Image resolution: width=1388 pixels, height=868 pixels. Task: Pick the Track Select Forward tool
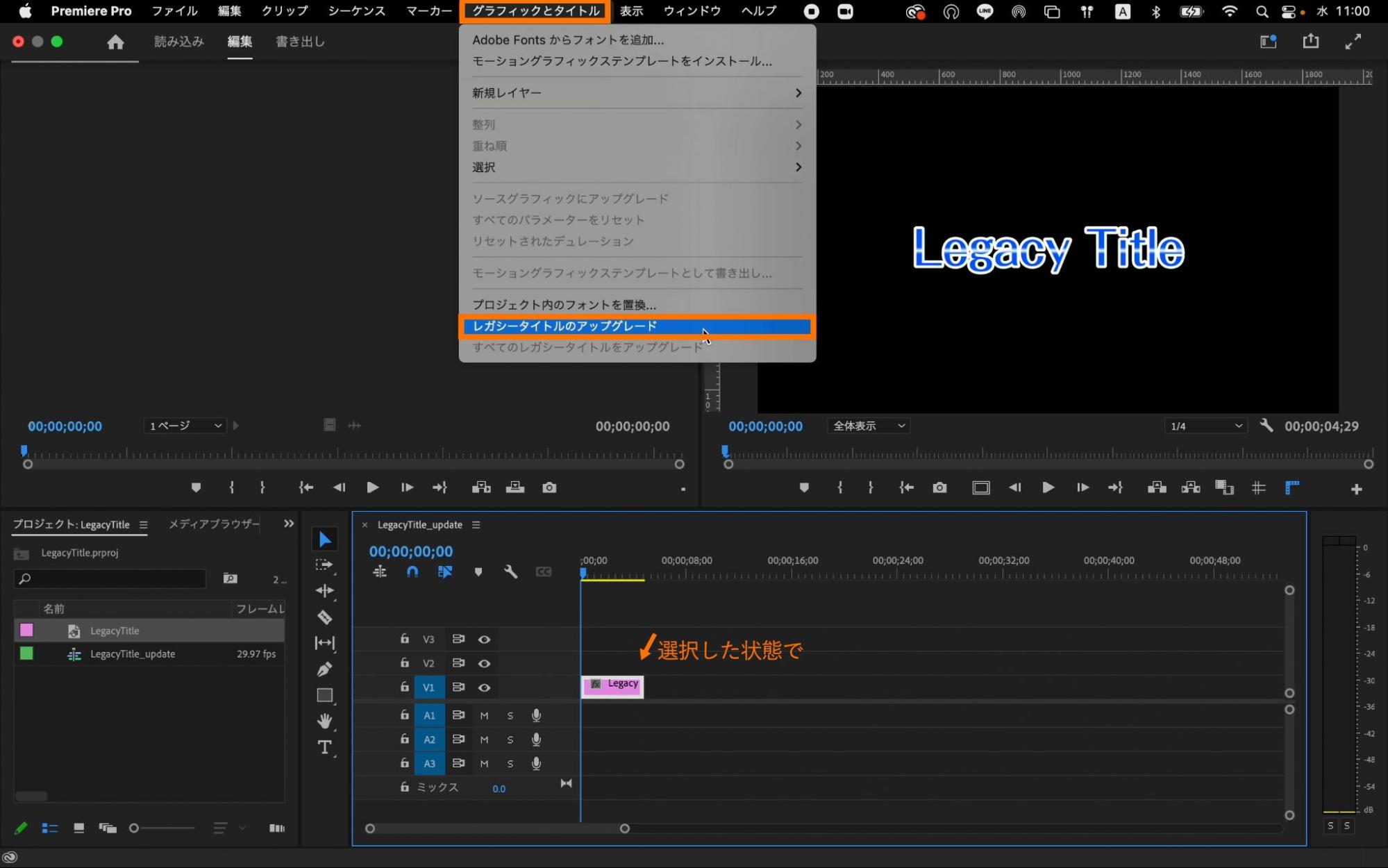coord(324,565)
